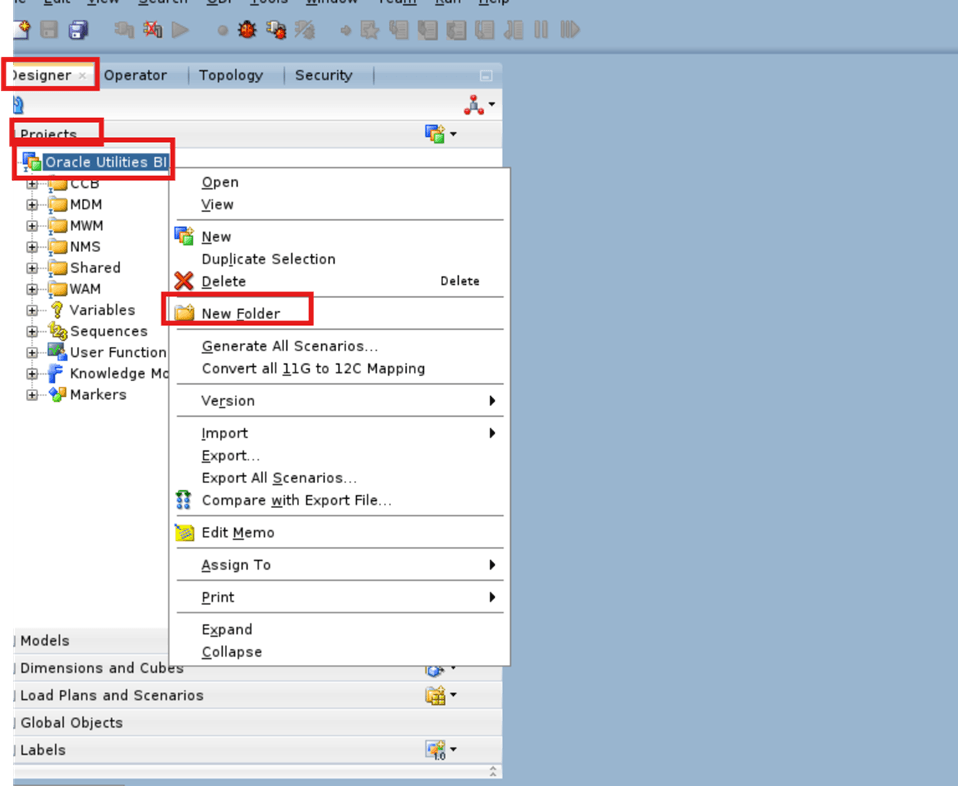Expand the CCB project node
This screenshot has width=958, height=786.
(x=33, y=182)
